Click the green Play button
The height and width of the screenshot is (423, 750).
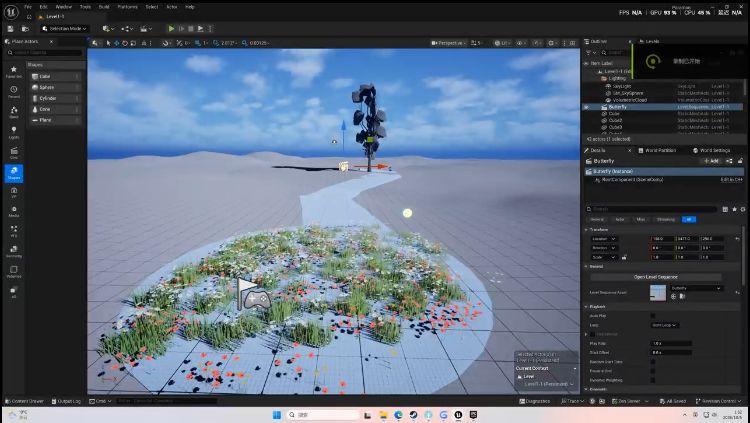pos(171,29)
